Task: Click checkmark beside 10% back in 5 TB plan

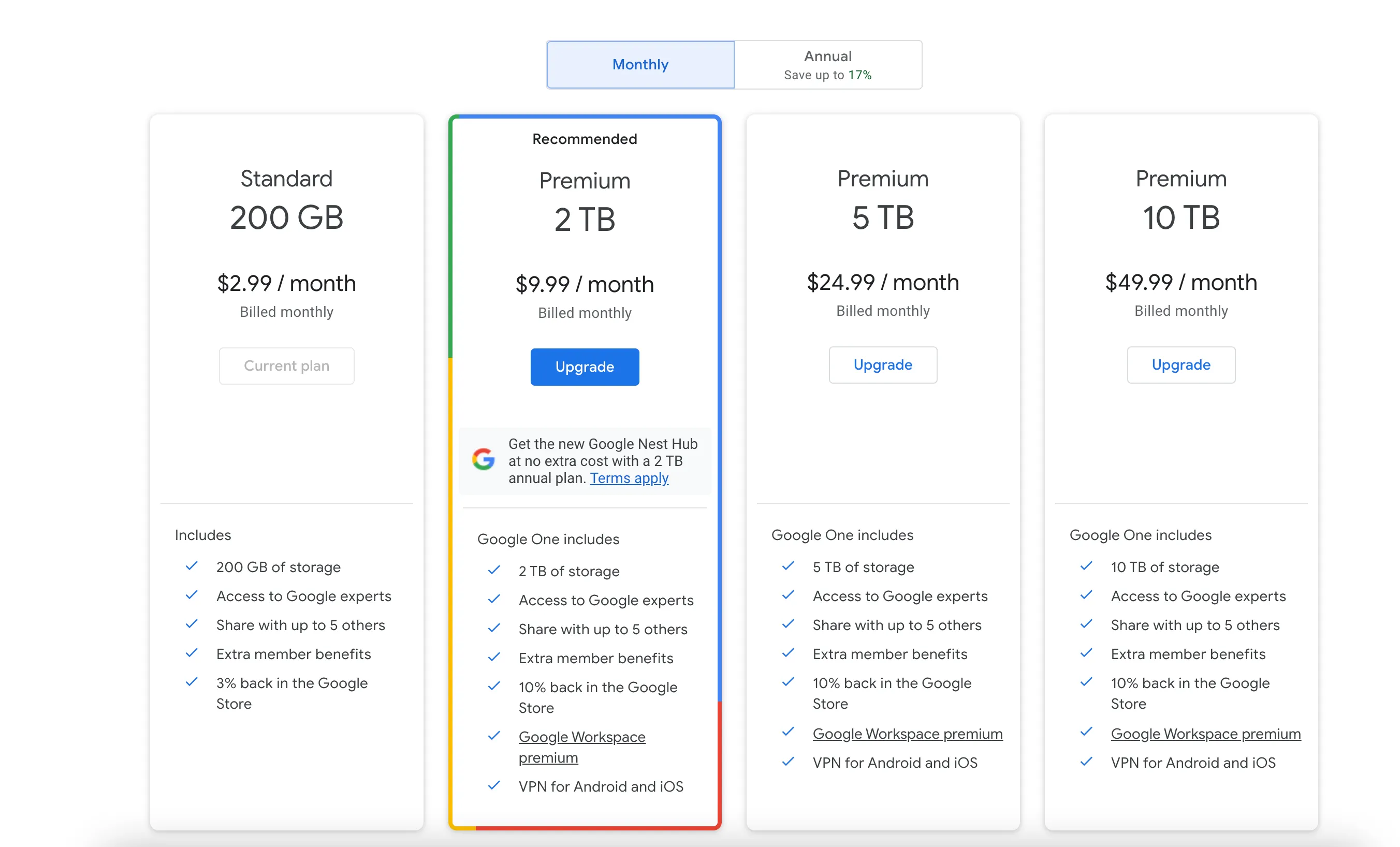Action: click(x=788, y=682)
